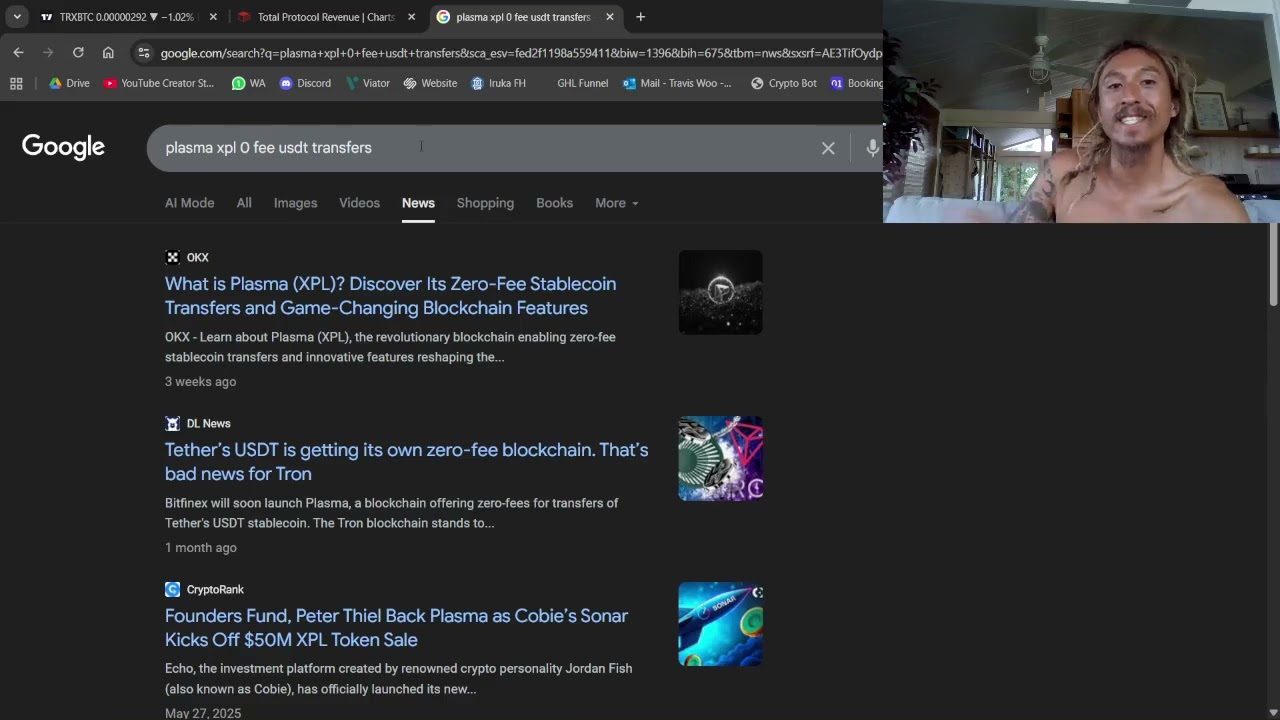View site information icon in address bar

pos(144,53)
